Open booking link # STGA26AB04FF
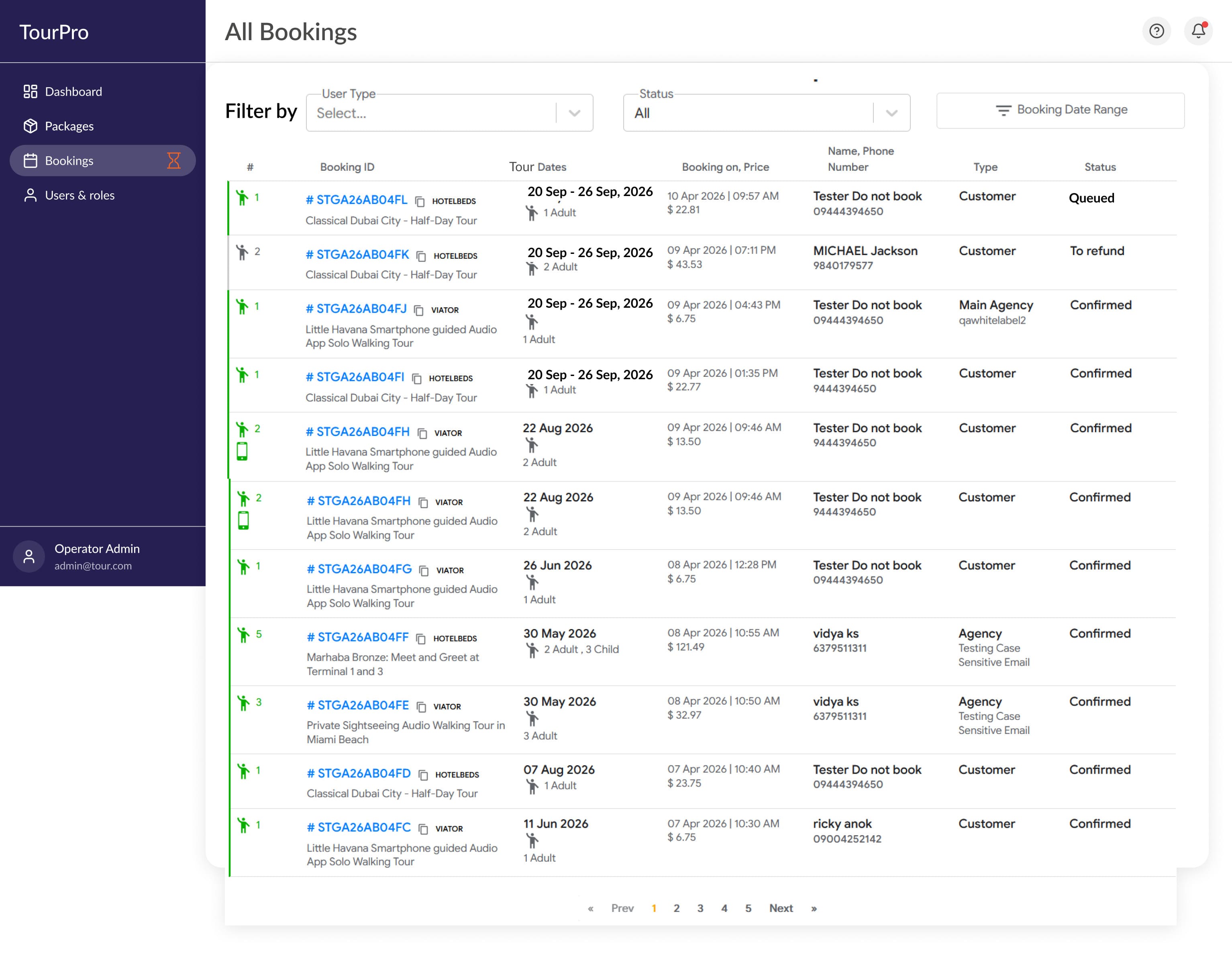1232x977 pixels. click(358, 637)
